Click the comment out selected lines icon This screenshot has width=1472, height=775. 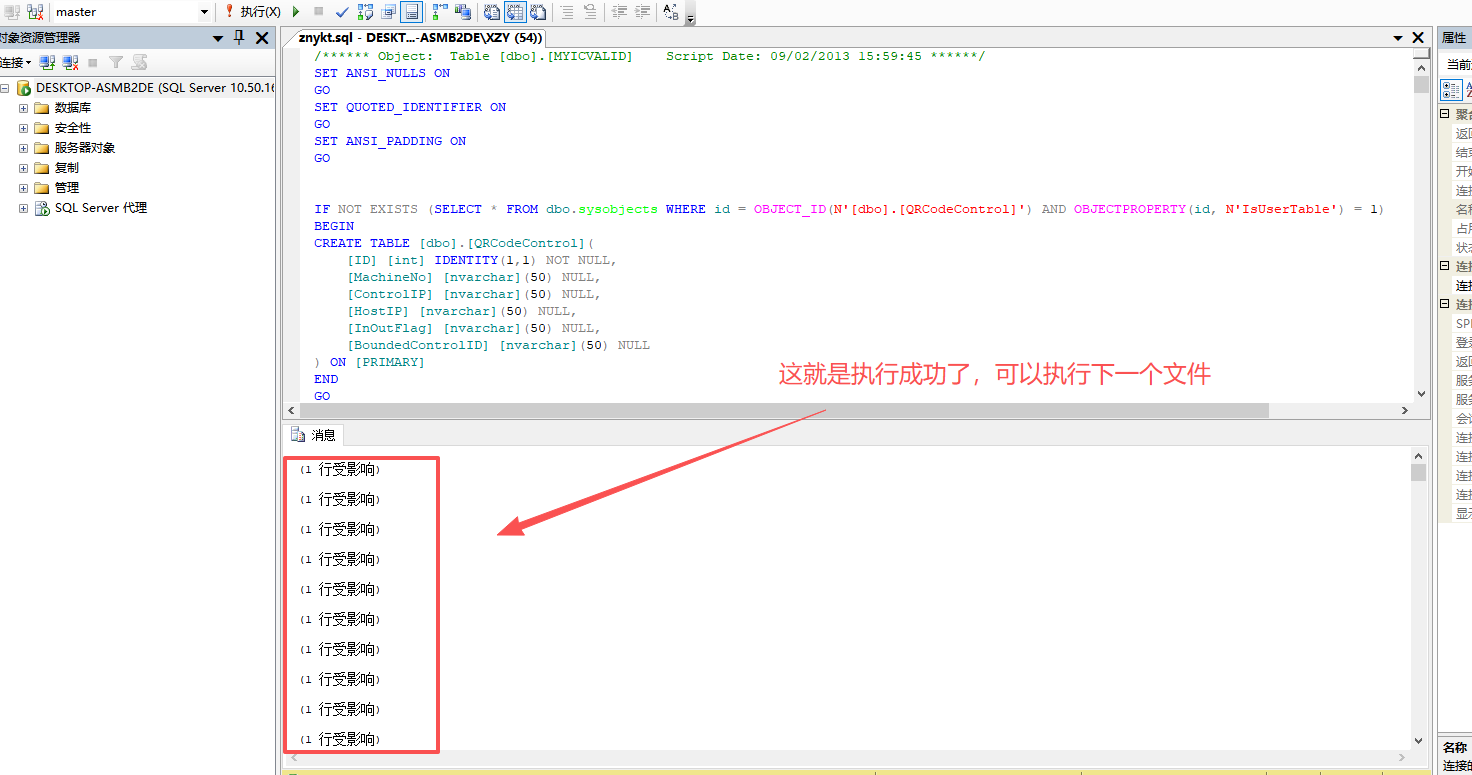(x=567, y=12)
